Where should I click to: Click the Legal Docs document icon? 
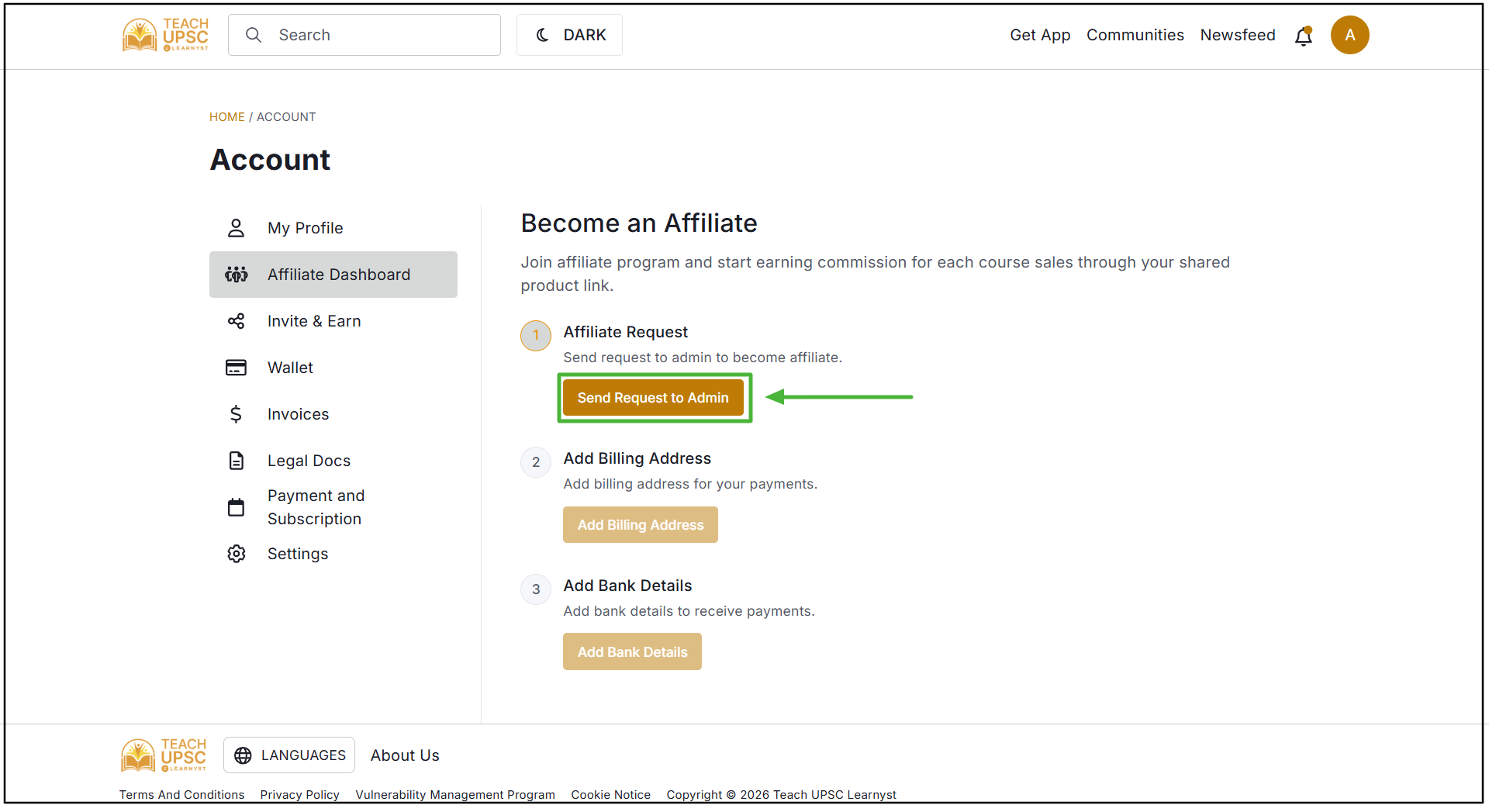coord(237,461)
